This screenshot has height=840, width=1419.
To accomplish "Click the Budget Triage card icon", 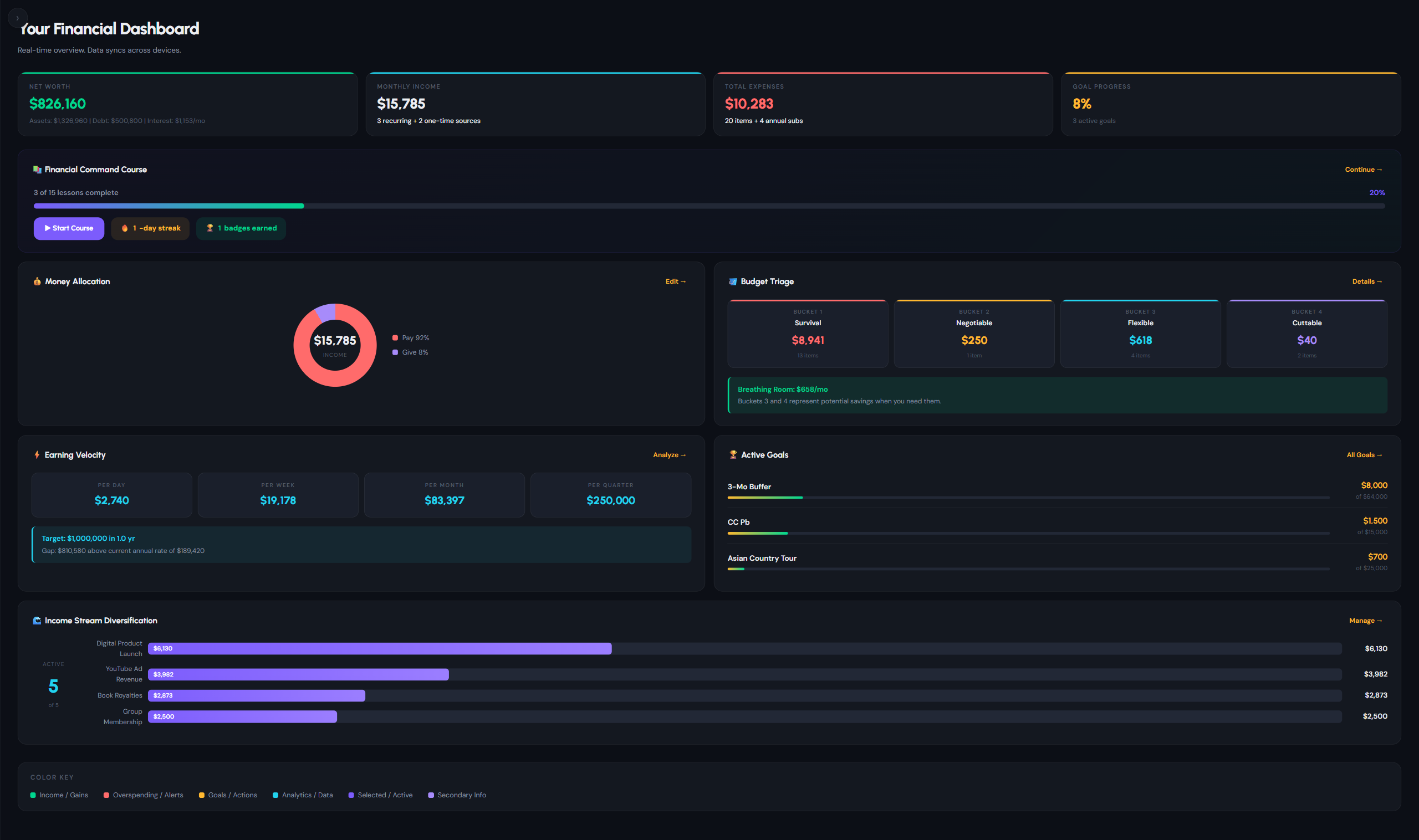I will point(732,281).
